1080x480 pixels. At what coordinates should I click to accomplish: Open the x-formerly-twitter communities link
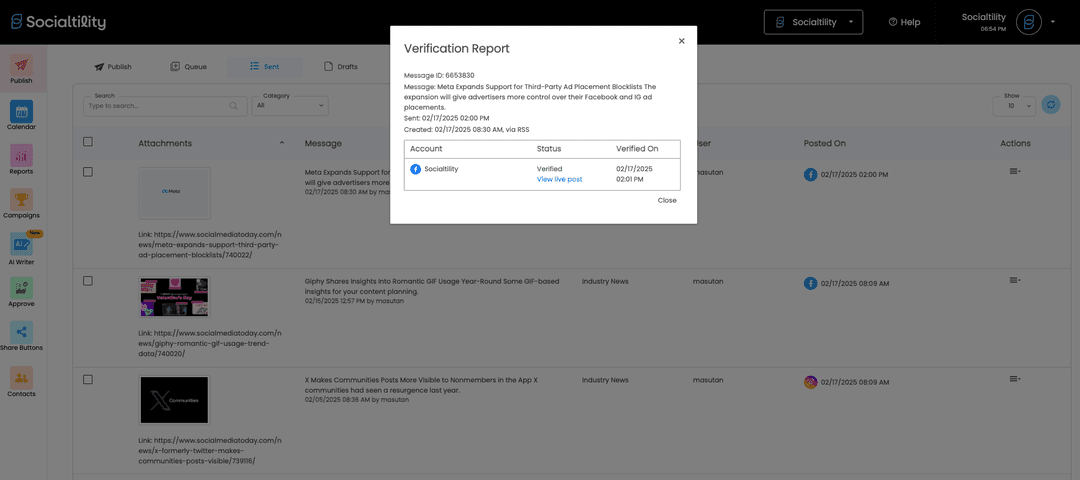click(210, 450)
